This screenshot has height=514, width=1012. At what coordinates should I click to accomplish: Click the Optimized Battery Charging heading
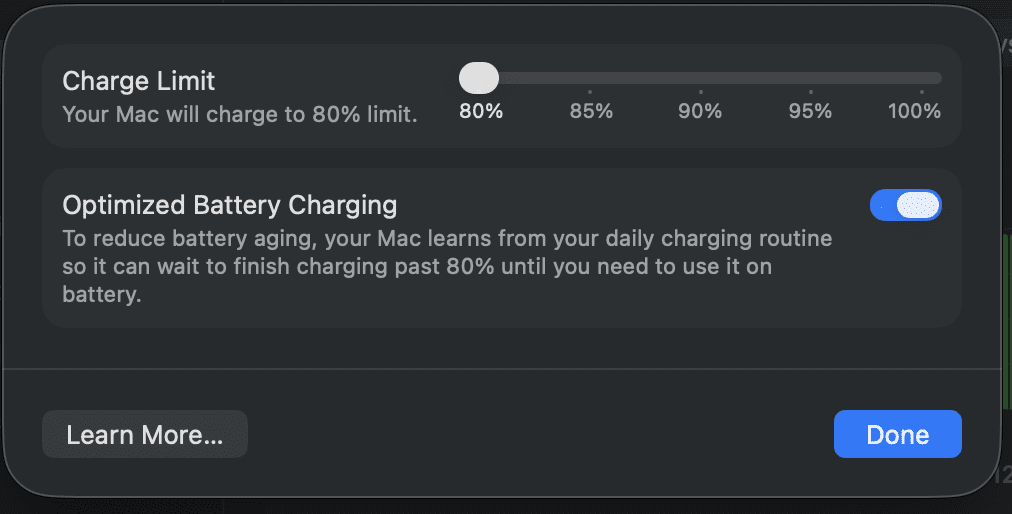(x=230, y=206)
